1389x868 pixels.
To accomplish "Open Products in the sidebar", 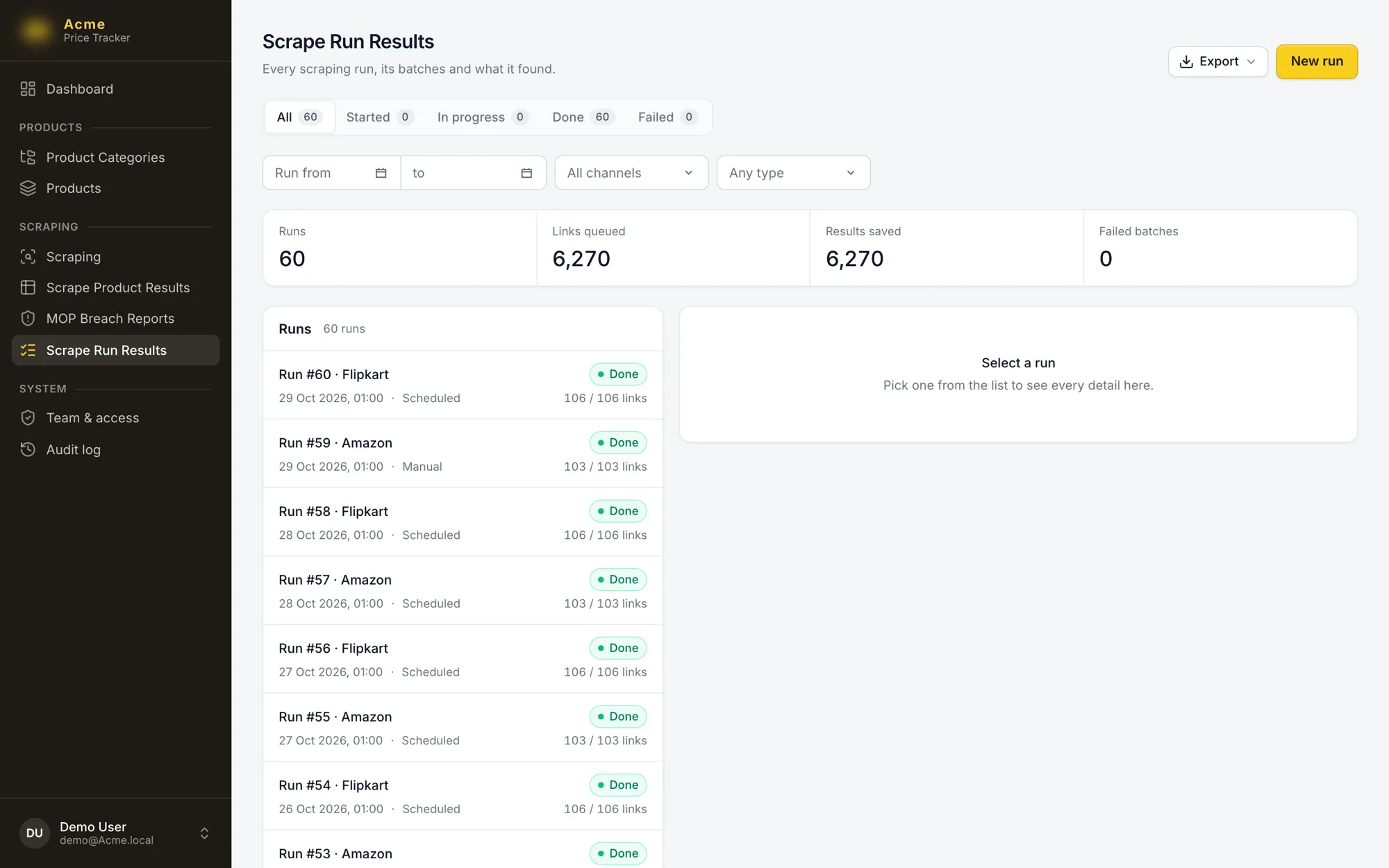I will [115, 188].
